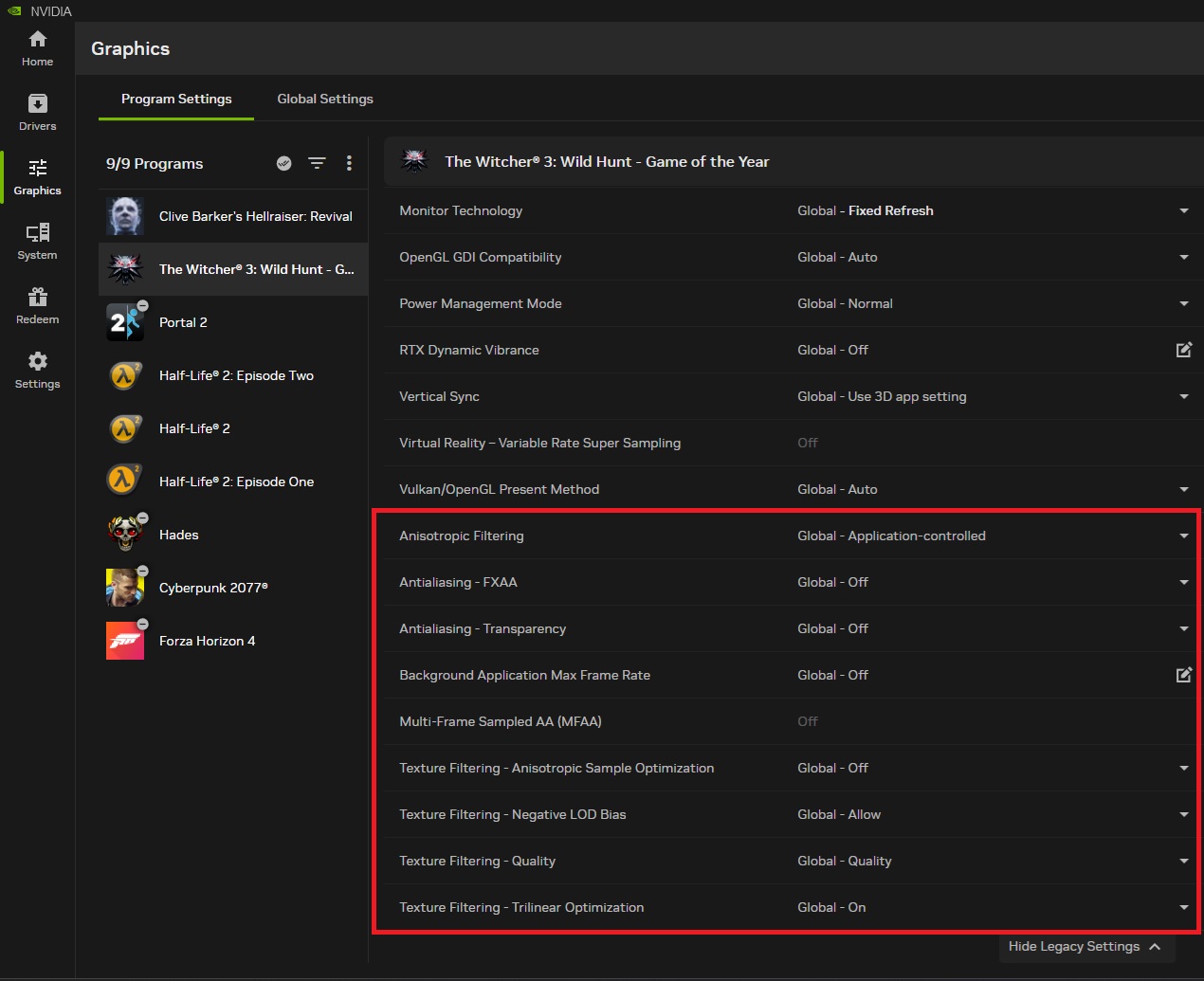Viewport: 1204px width, 981px height.
Task: Select Half-Life 2: Episode One entry
Action: pyautogui.click(x=236, y=481)
